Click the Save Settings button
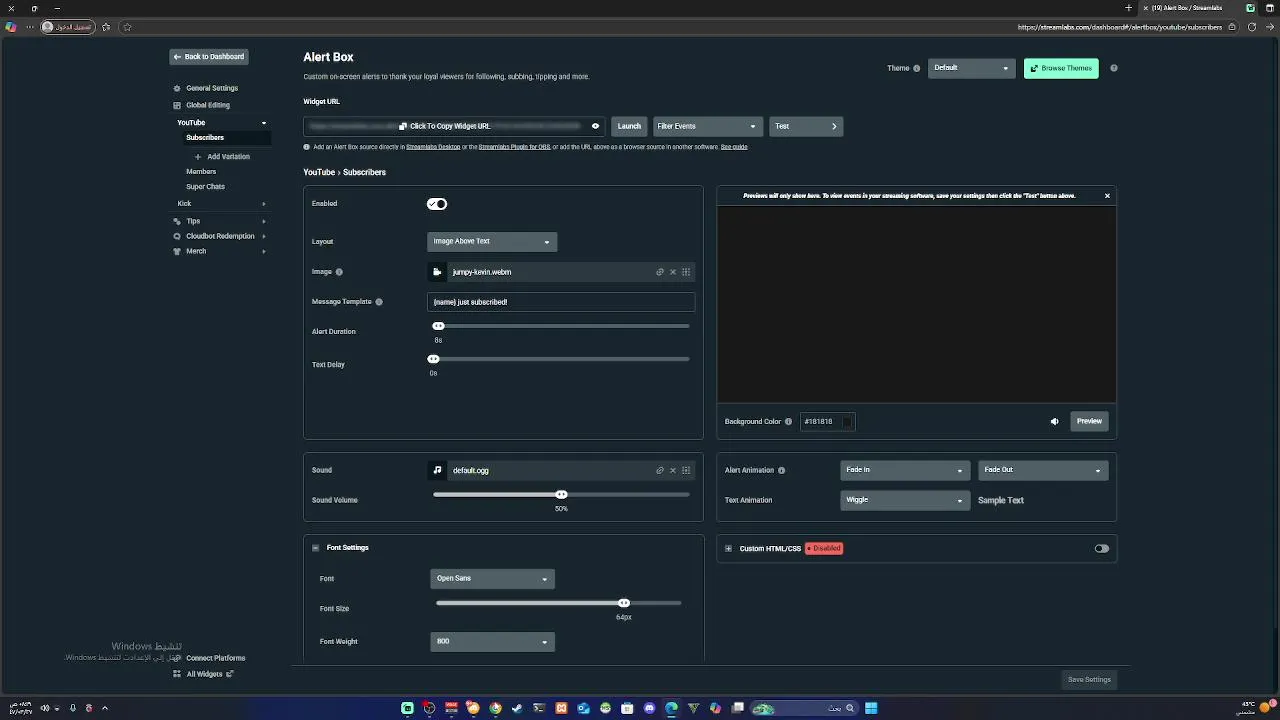The height and width of the screenshot is (720, 1280). (1089, 680)
